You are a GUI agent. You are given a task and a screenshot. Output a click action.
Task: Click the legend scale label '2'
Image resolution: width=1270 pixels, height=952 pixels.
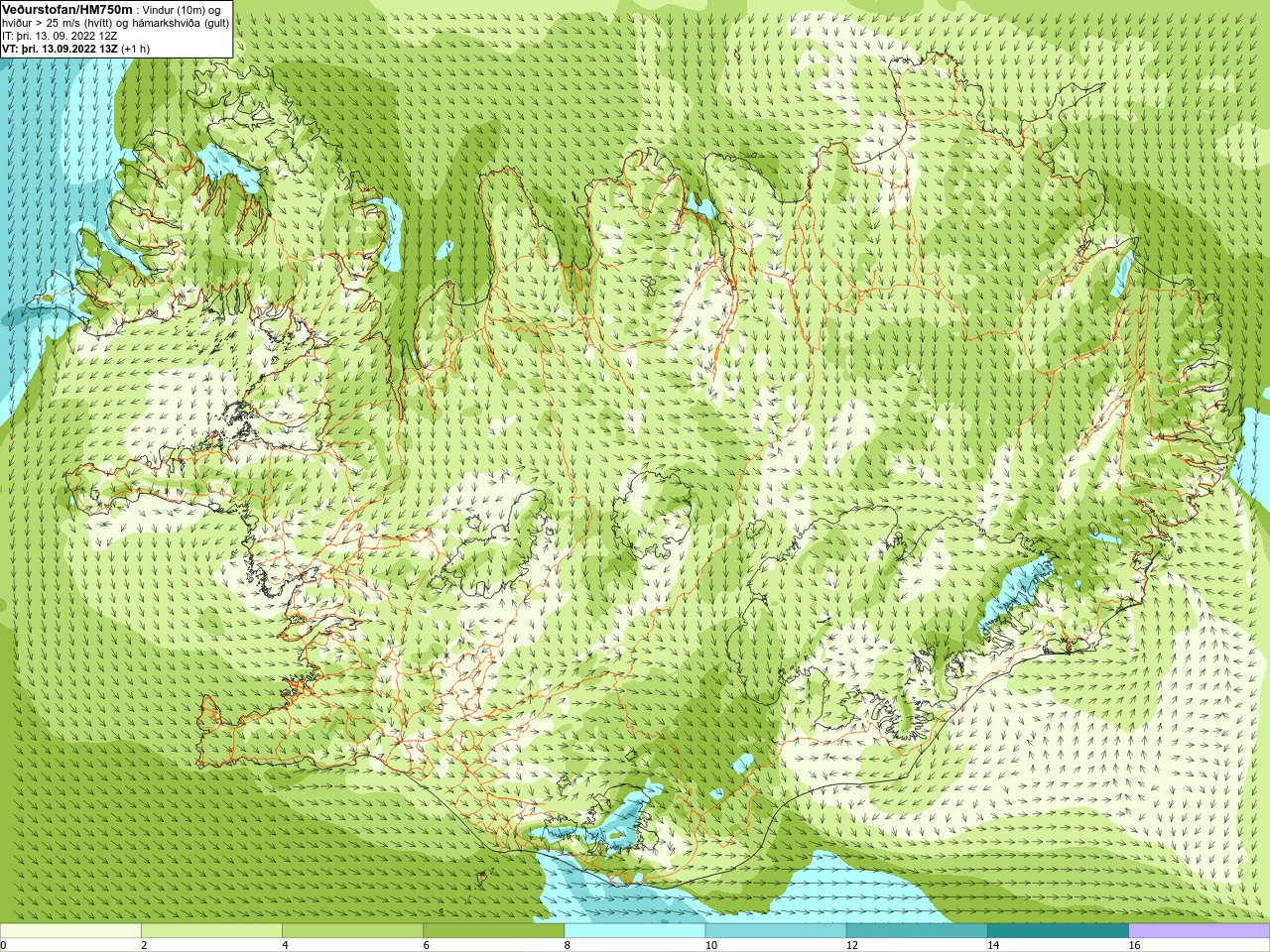tap(144, 945)
